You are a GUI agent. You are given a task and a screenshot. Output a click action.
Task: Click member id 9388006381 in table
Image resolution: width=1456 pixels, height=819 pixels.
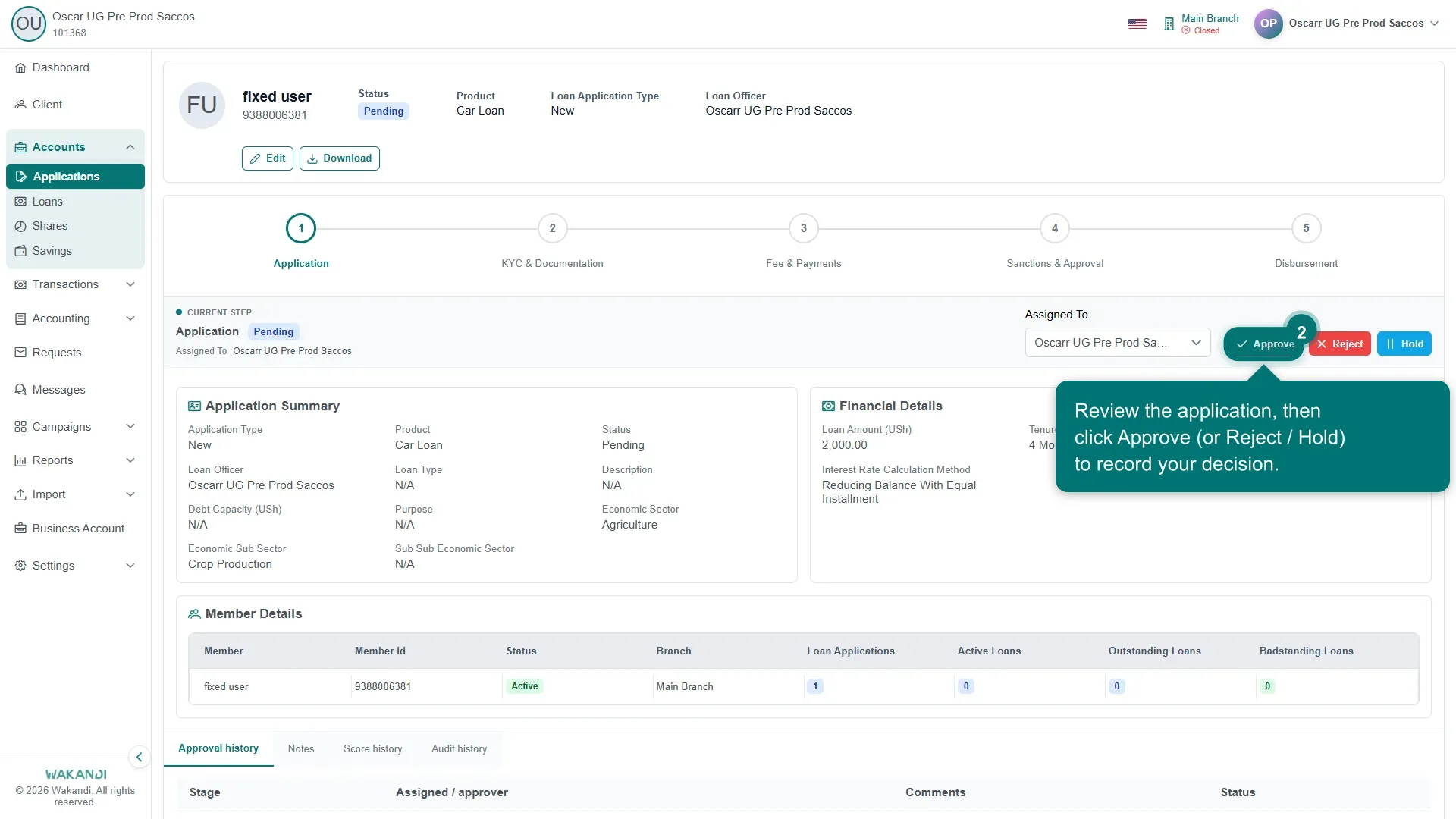[x=383, y=687]
